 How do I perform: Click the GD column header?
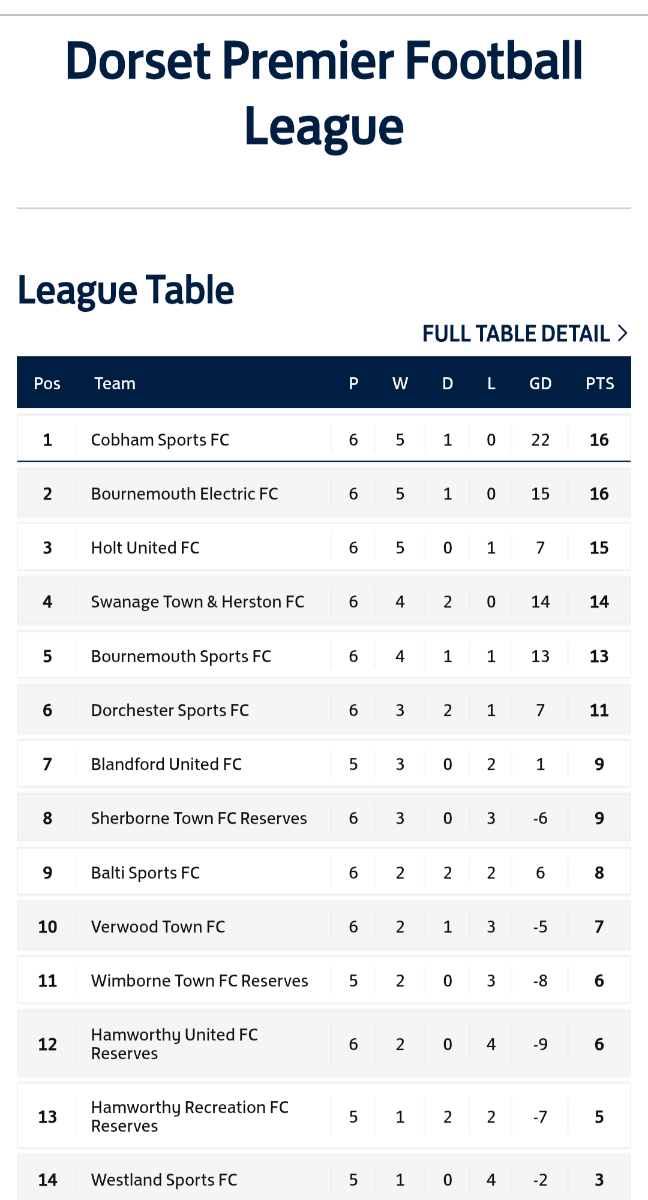click(x=540, y=383)
